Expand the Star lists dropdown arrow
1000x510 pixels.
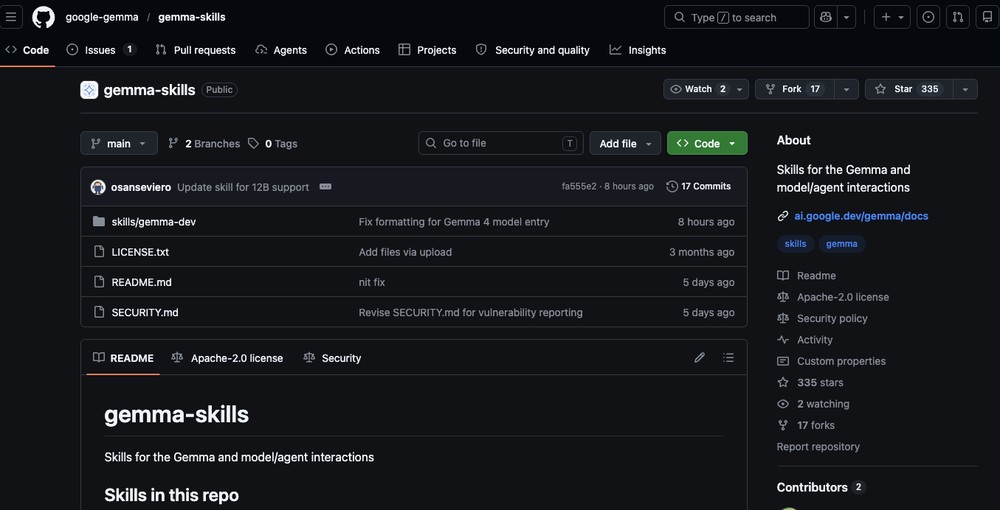(x=966, y=89)
